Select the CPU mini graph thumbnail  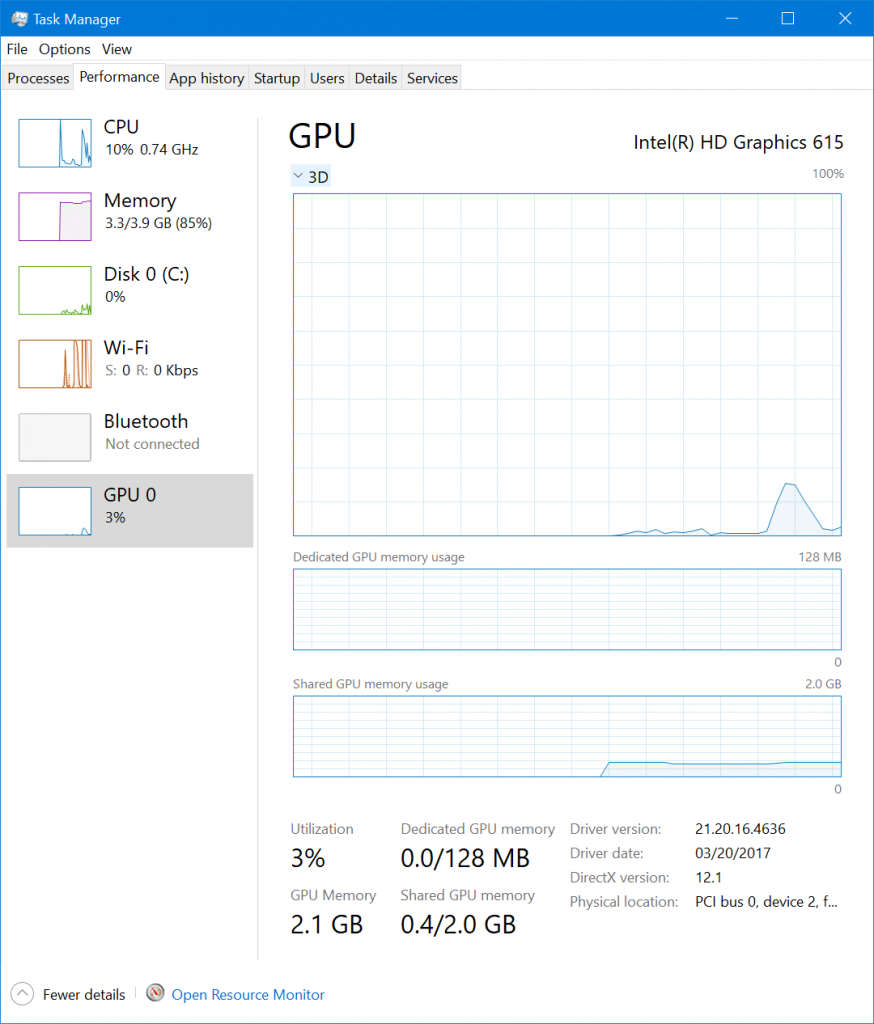click(x=55, y=142)
